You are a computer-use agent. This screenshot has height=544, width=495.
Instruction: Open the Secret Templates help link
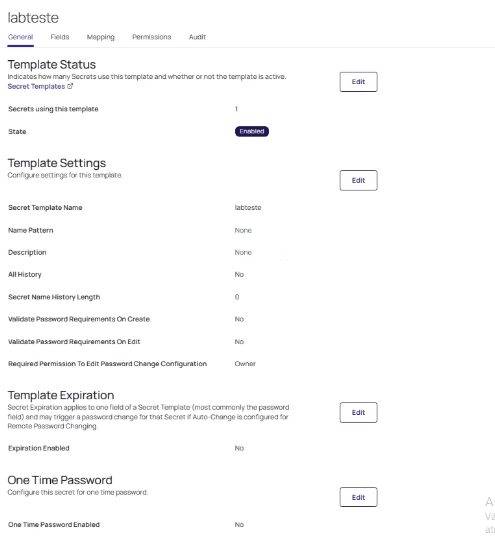pyautogui.click(x=36, y=86)
